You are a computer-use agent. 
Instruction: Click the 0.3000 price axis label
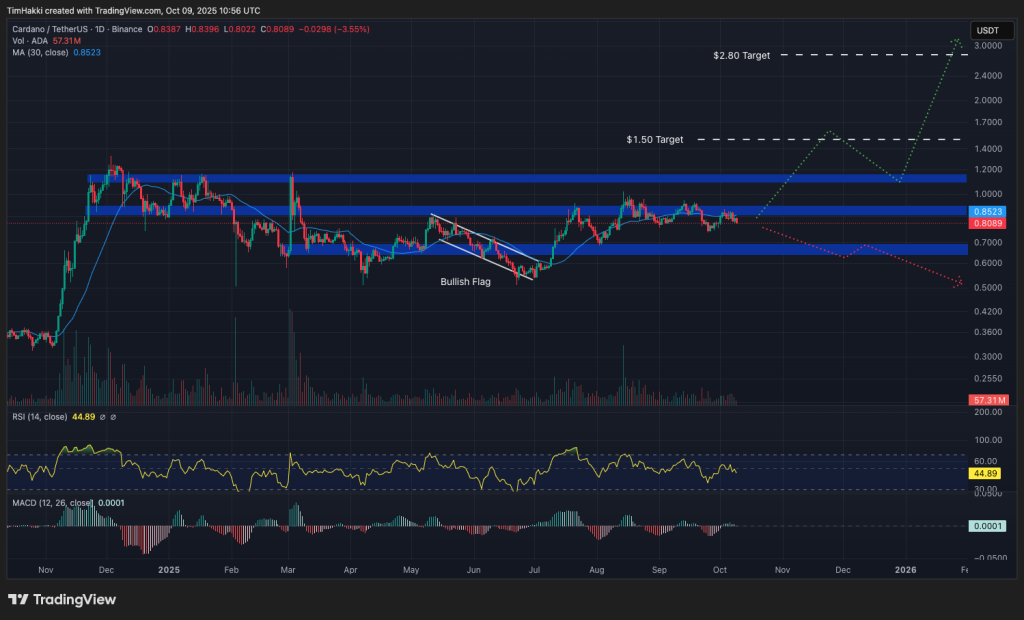coord(987,357)
